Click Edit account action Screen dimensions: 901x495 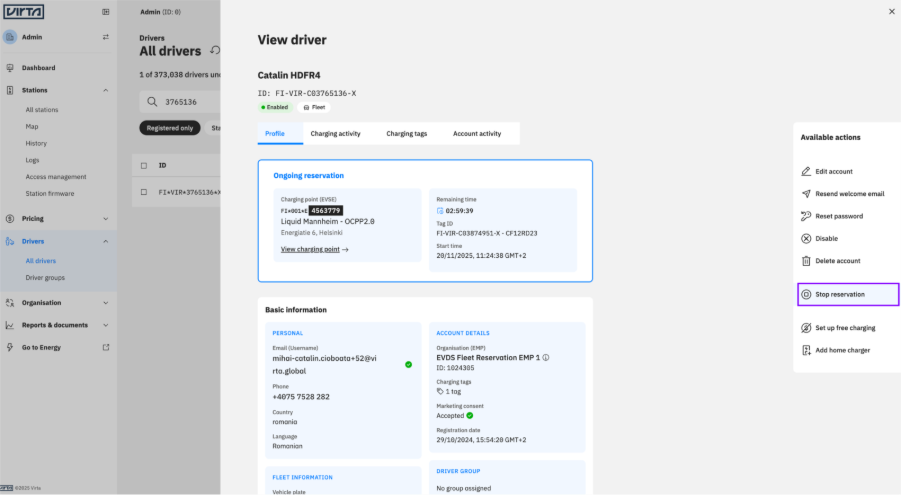[x=834, y=171]
